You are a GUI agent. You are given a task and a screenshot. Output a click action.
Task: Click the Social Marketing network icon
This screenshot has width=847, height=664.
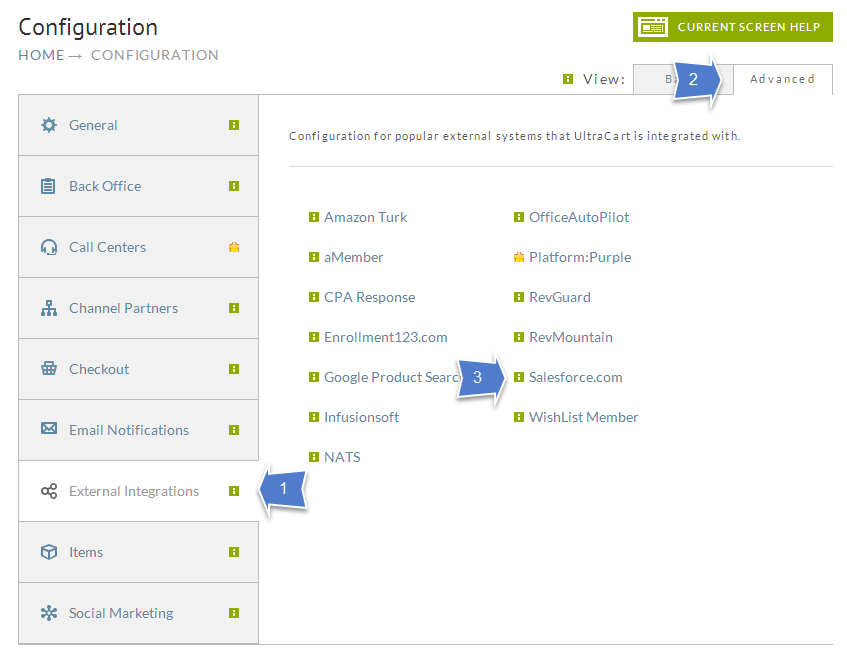pyautogui.click(x=49, y=613)
